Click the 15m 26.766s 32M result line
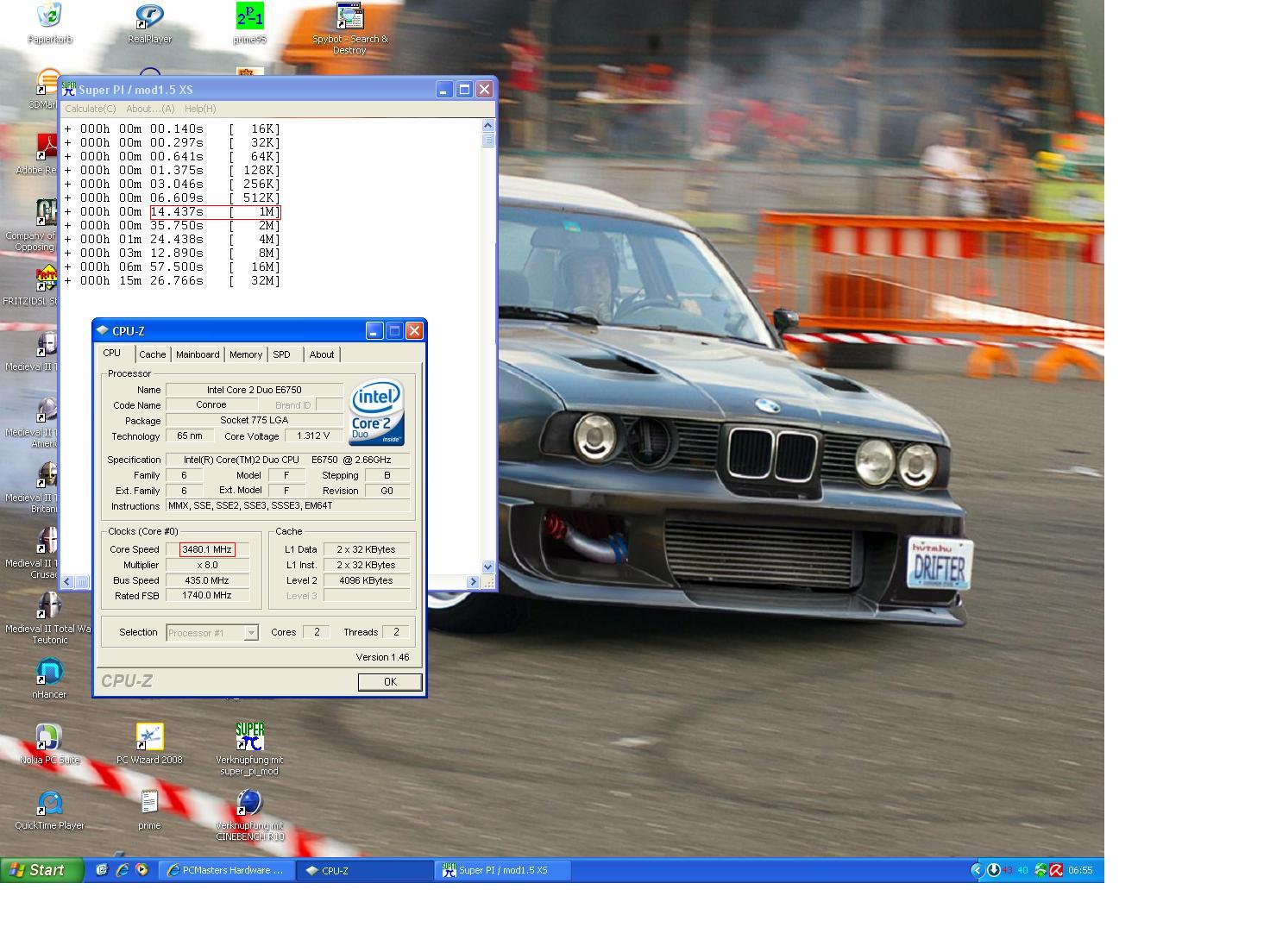The width and height of the screenshot is (1270, 952). coord(173,280)
